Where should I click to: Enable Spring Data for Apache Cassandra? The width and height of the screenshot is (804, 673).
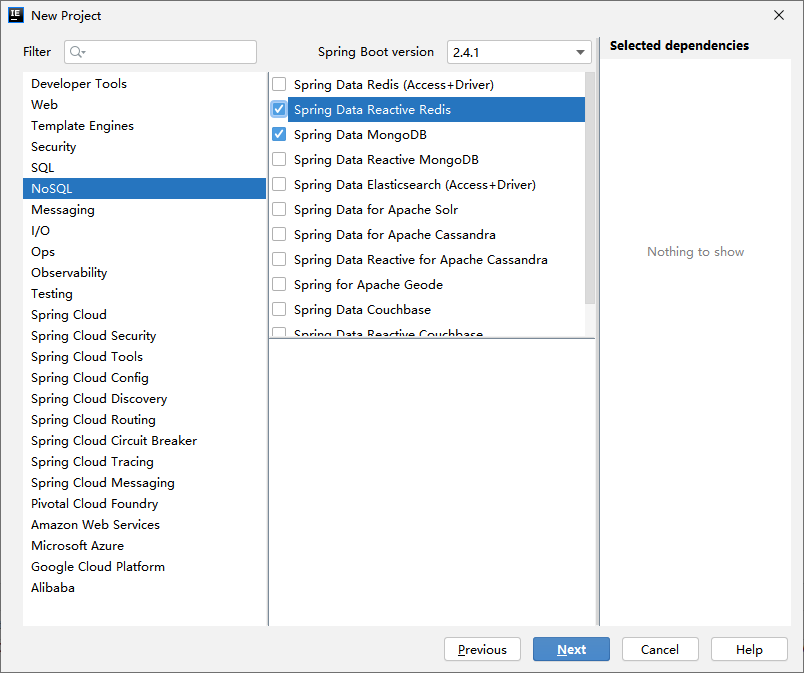coord(279,234)
